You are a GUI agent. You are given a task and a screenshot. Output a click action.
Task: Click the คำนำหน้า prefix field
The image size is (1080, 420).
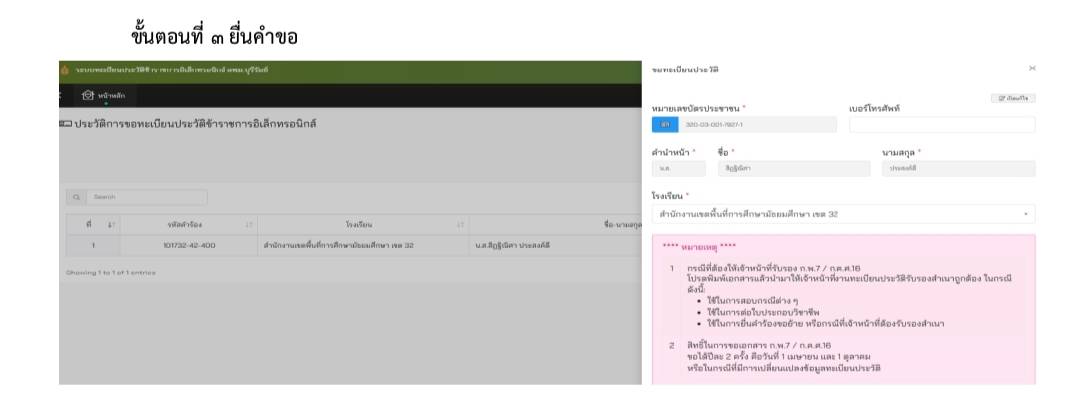coord(678,168)
